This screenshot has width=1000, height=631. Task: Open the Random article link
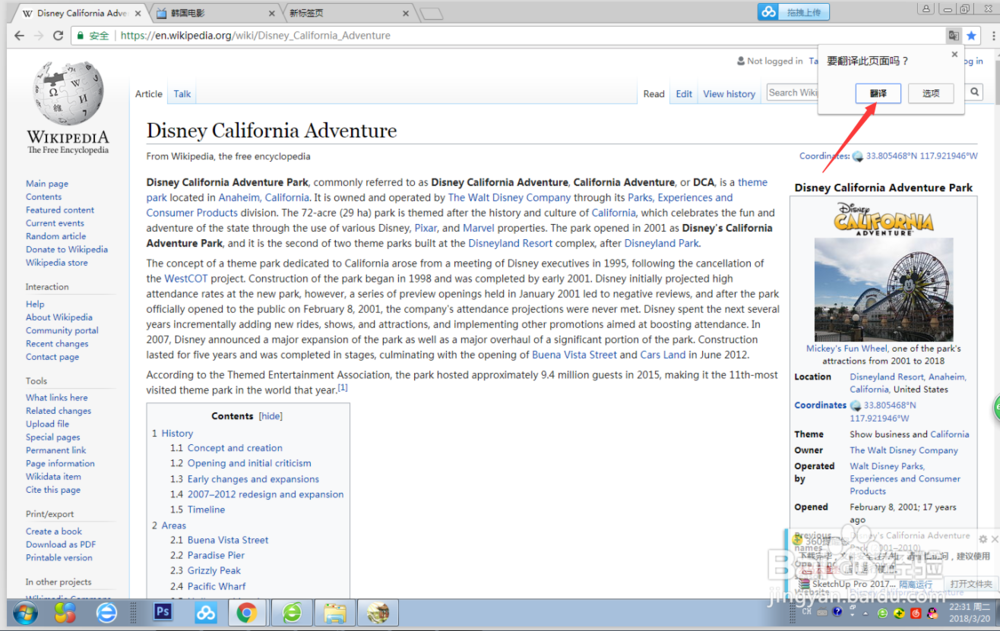[x=55, y=236]
